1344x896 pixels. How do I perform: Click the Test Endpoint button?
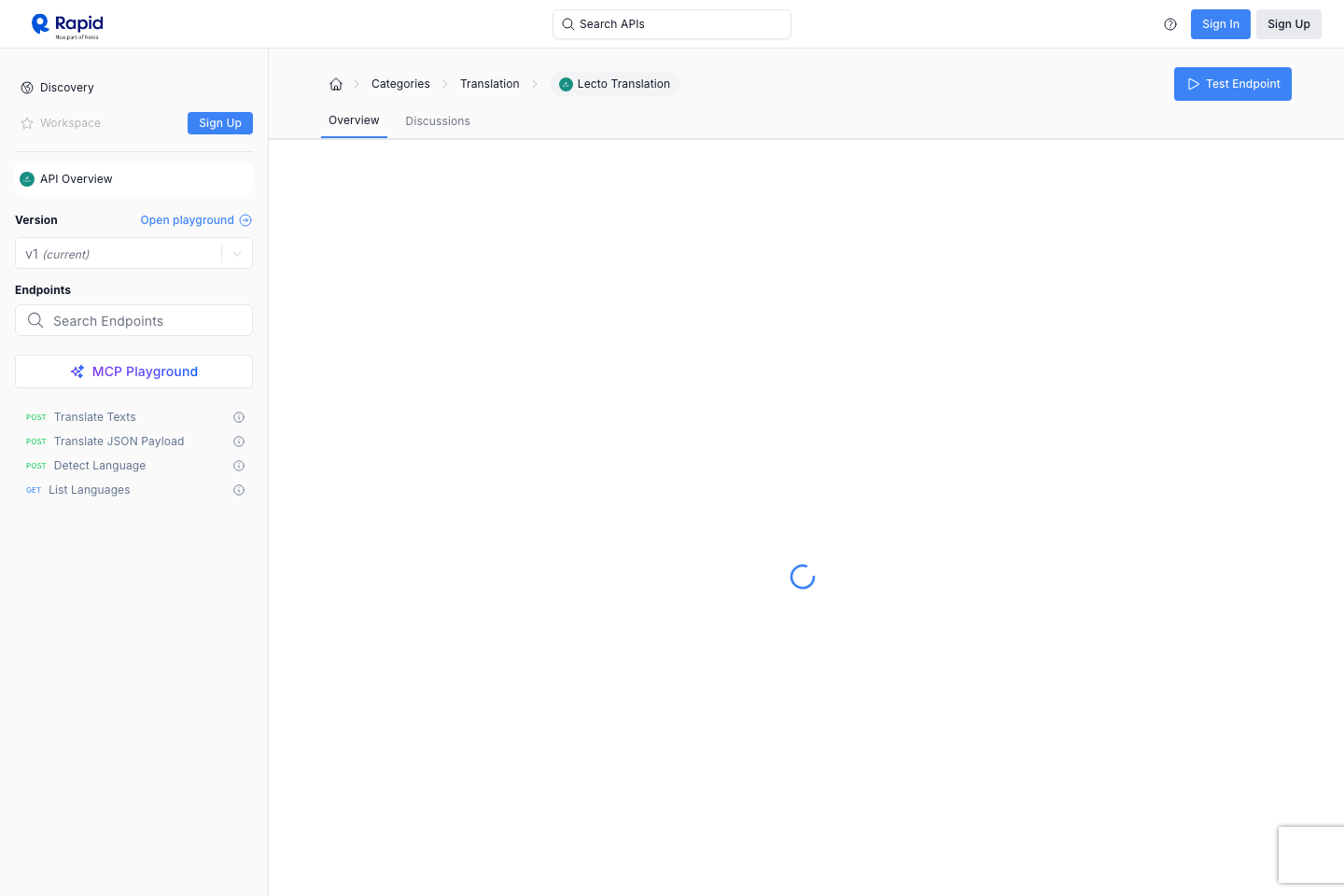(1232, 84)
